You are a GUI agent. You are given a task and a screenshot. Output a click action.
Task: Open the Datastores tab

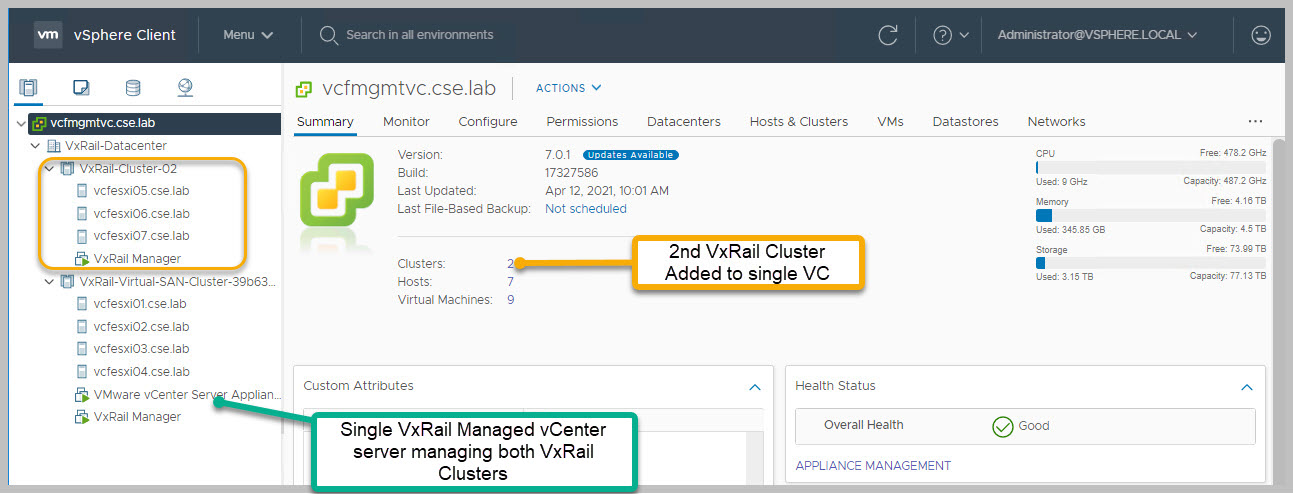(x=965, y=122)
